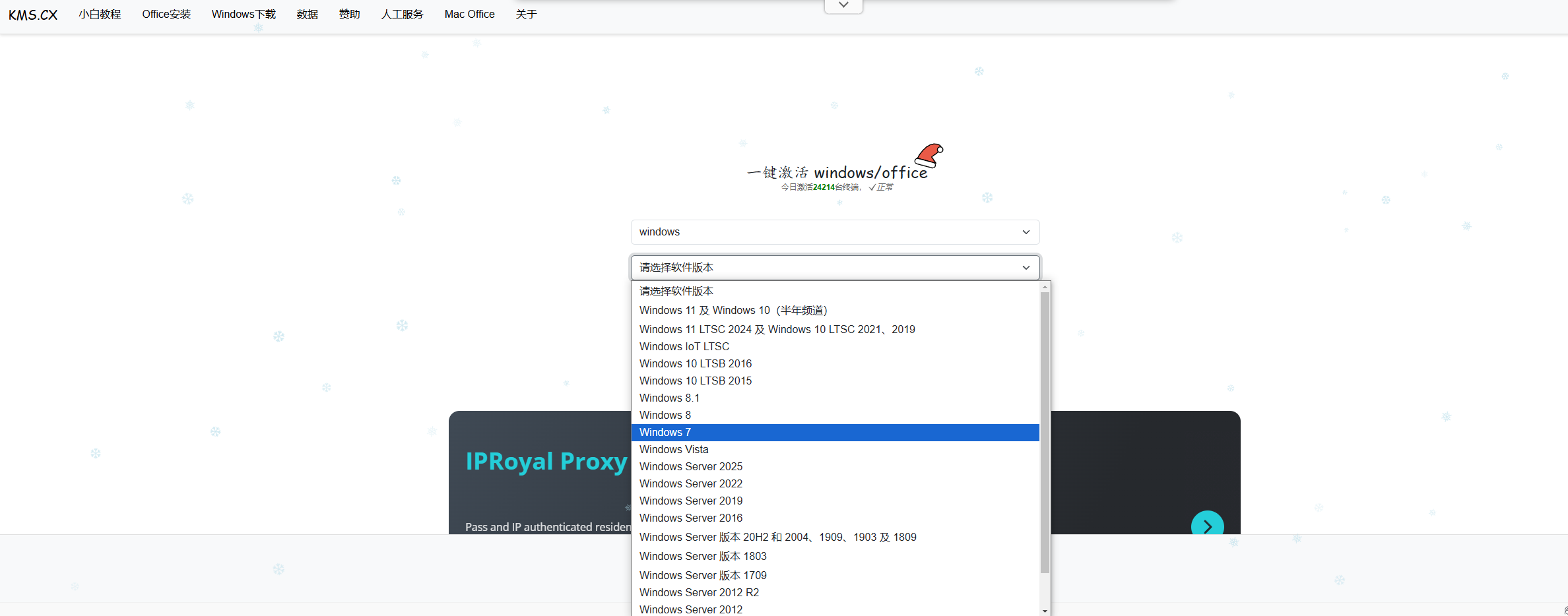Open the Mac Office menu item
The image size is (1568, 616).
(x=469, y=14)
